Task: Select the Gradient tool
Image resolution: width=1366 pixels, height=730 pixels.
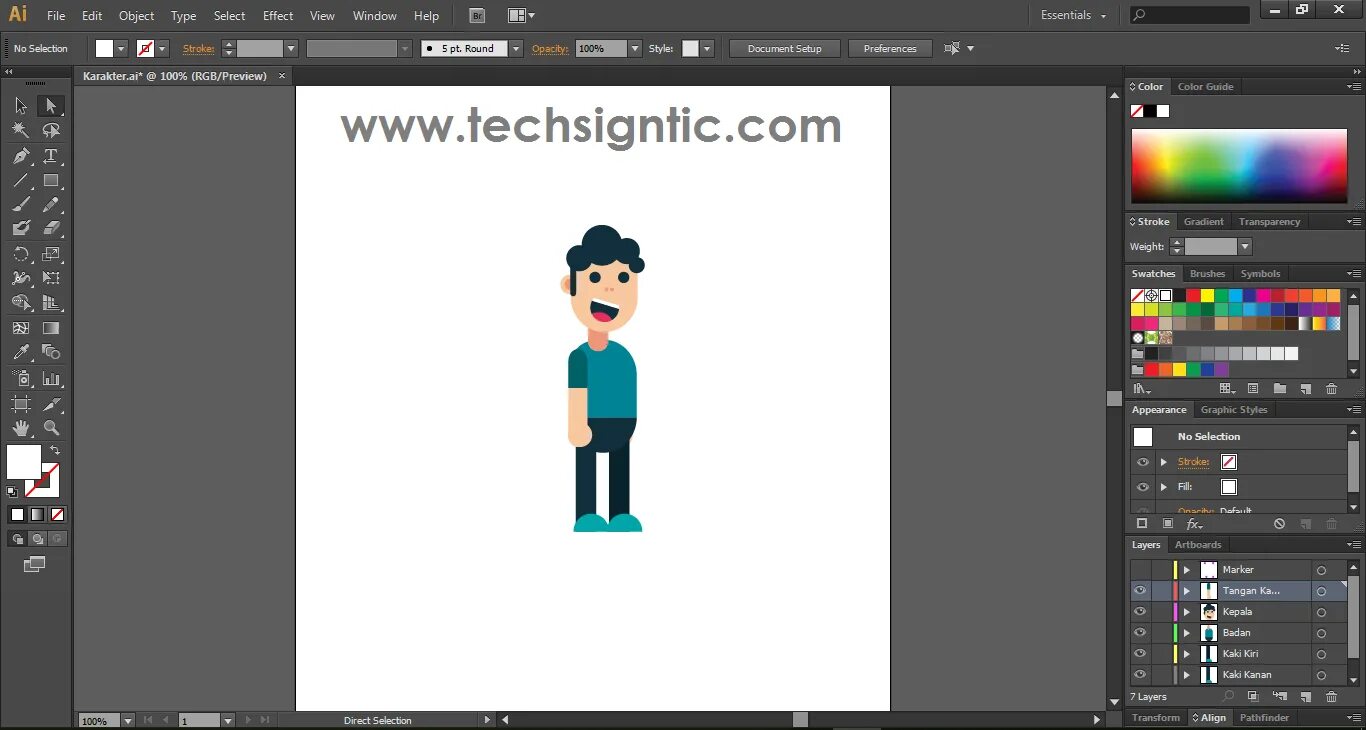Action: [x=50, y=328]
